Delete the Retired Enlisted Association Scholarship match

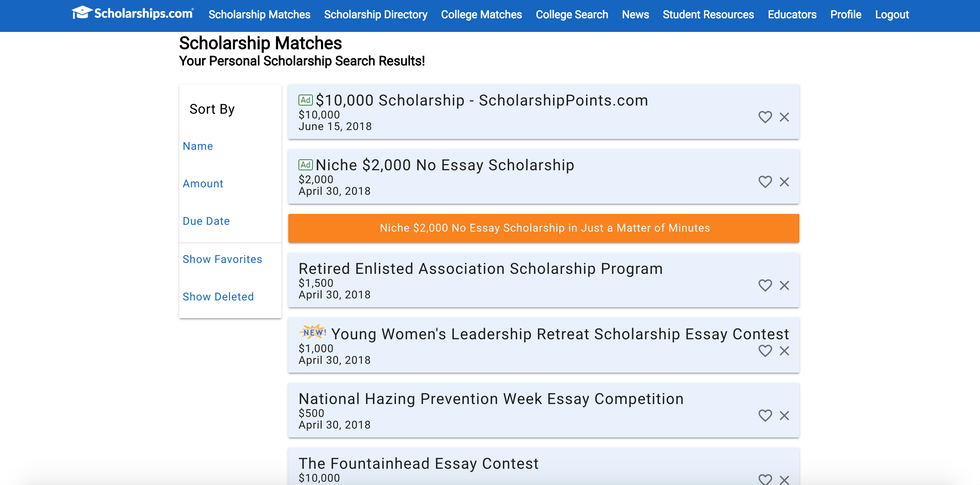tap(785, 285)
